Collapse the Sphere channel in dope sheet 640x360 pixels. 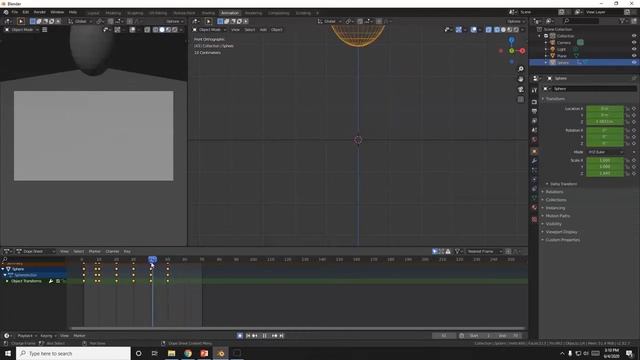pos(3,269)
